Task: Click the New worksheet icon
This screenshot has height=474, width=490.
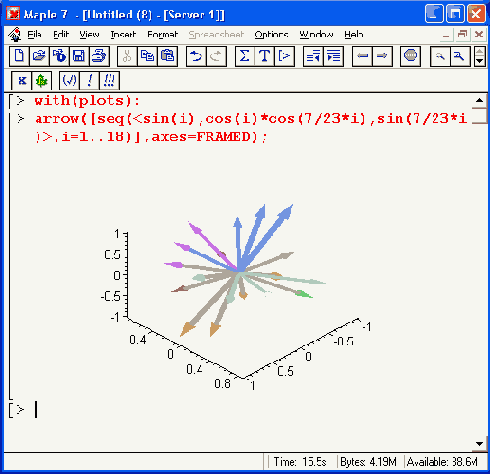Action: click(19, 56)
